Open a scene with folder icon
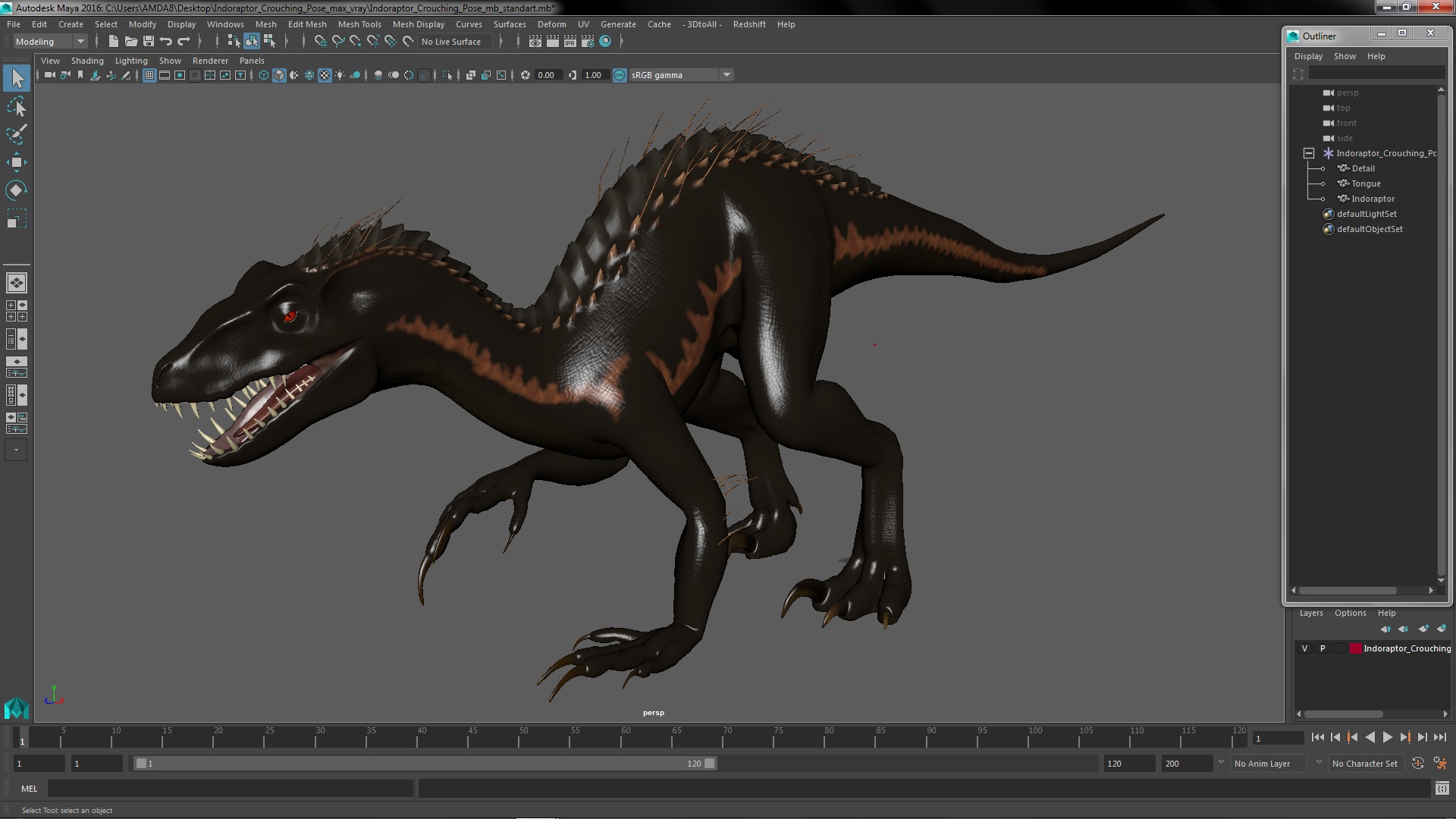The width and height of the screenshot is (1456, 819). [x=131, y=42]
